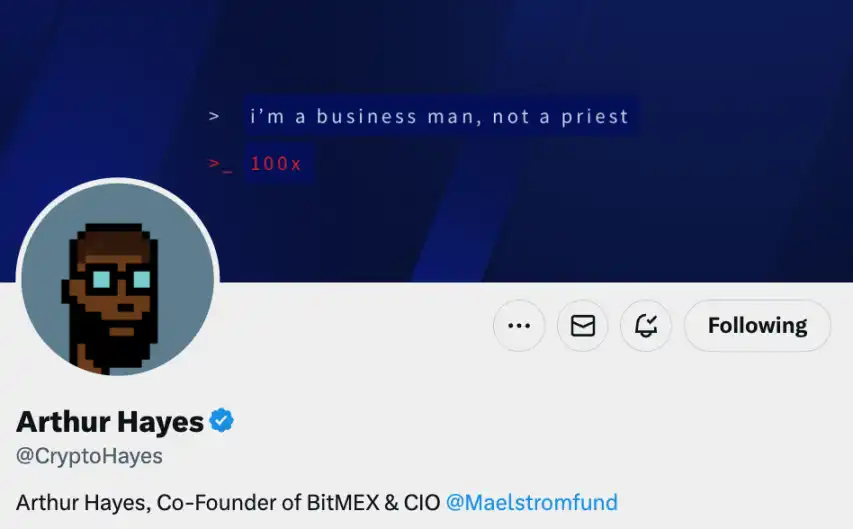Send a message via the envelope icon

coord(583,325)
